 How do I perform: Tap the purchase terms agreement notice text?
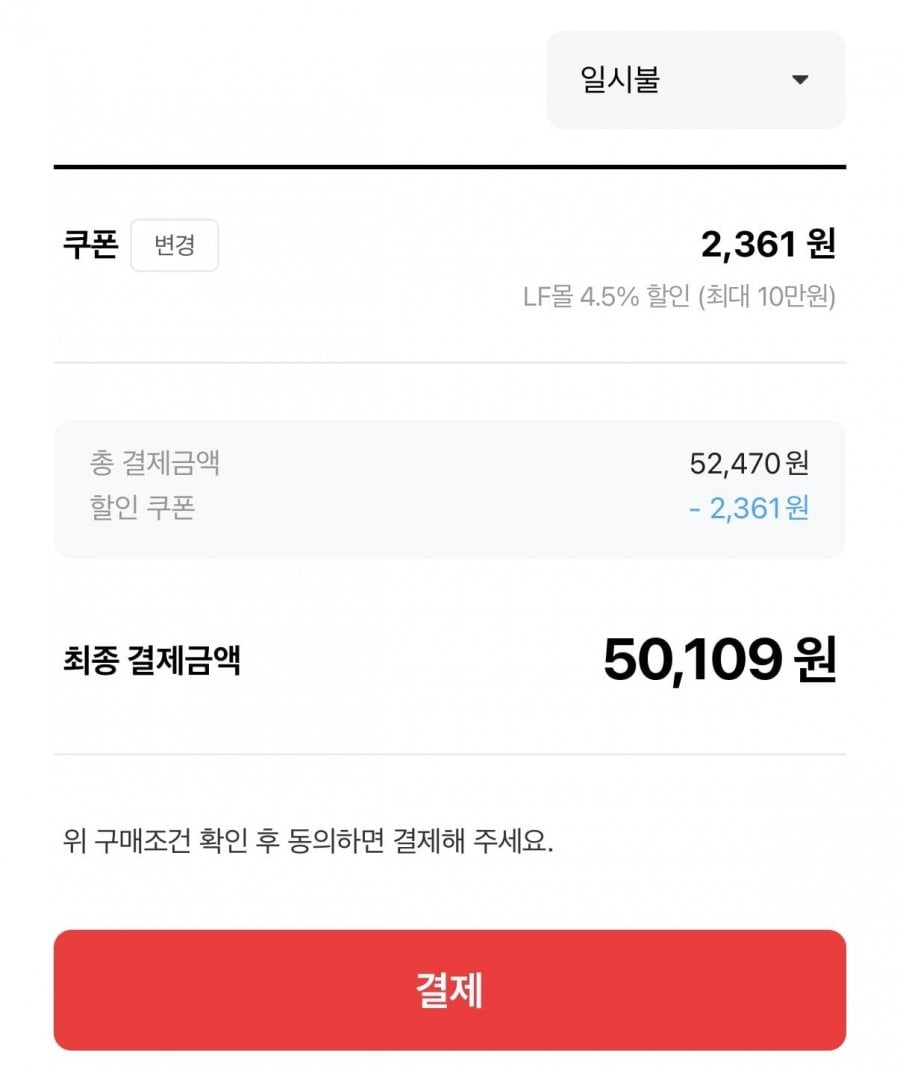(308, 841)
